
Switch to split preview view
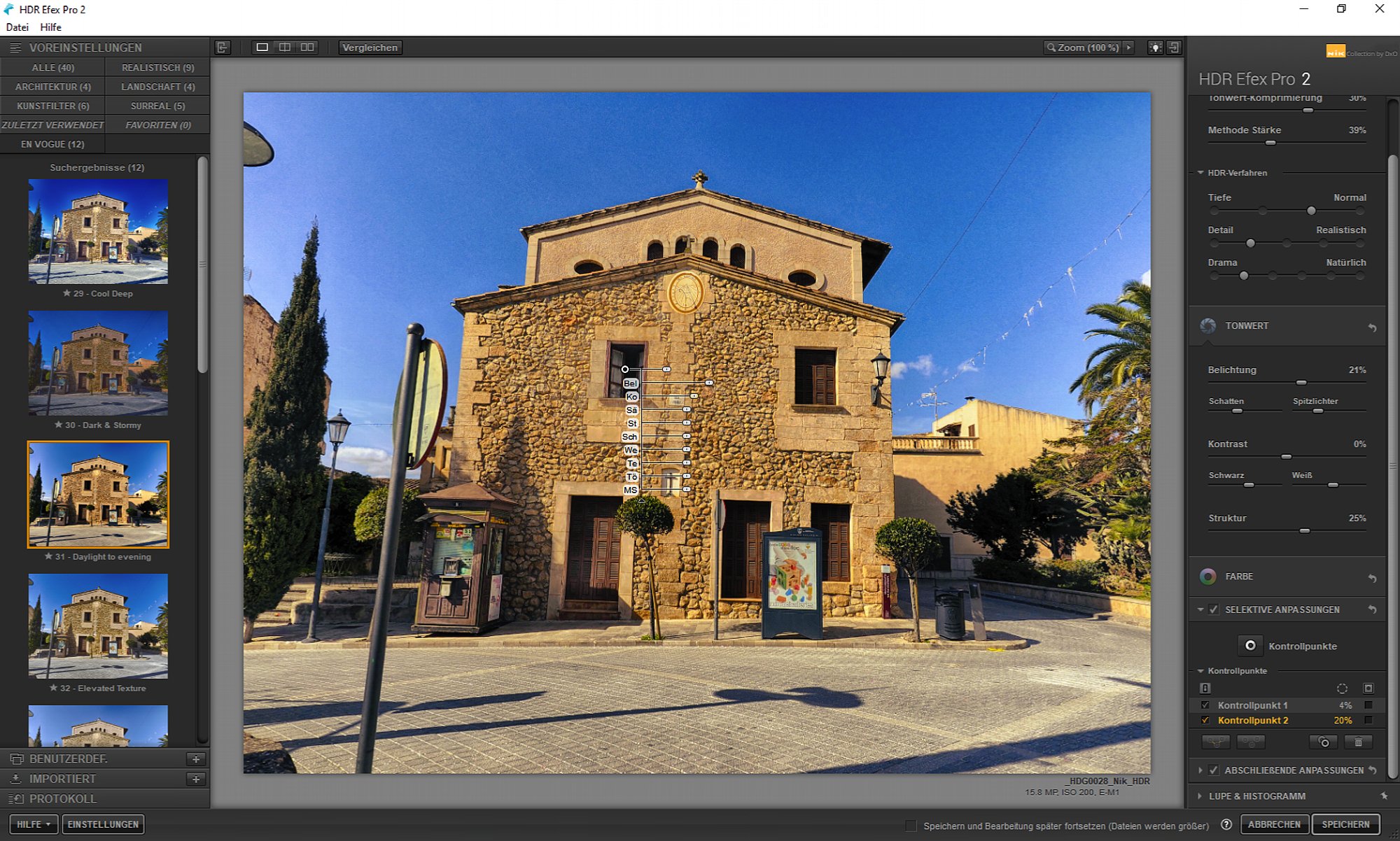pyautogui.click(x=285, y=48)
